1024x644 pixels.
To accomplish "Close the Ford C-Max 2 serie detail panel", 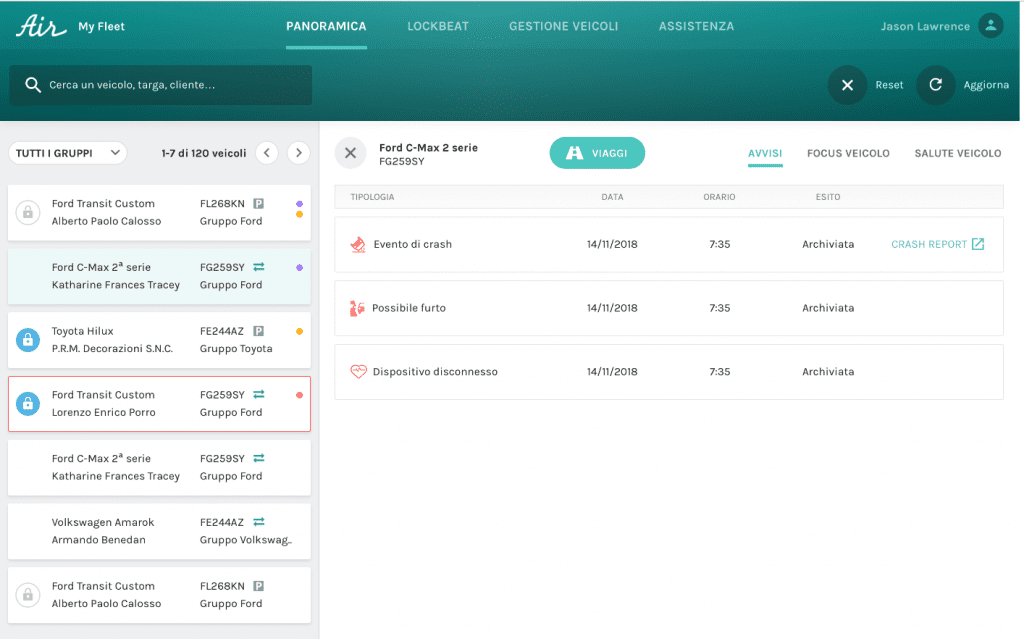I will pyautogui.click(x=351, y=153).
